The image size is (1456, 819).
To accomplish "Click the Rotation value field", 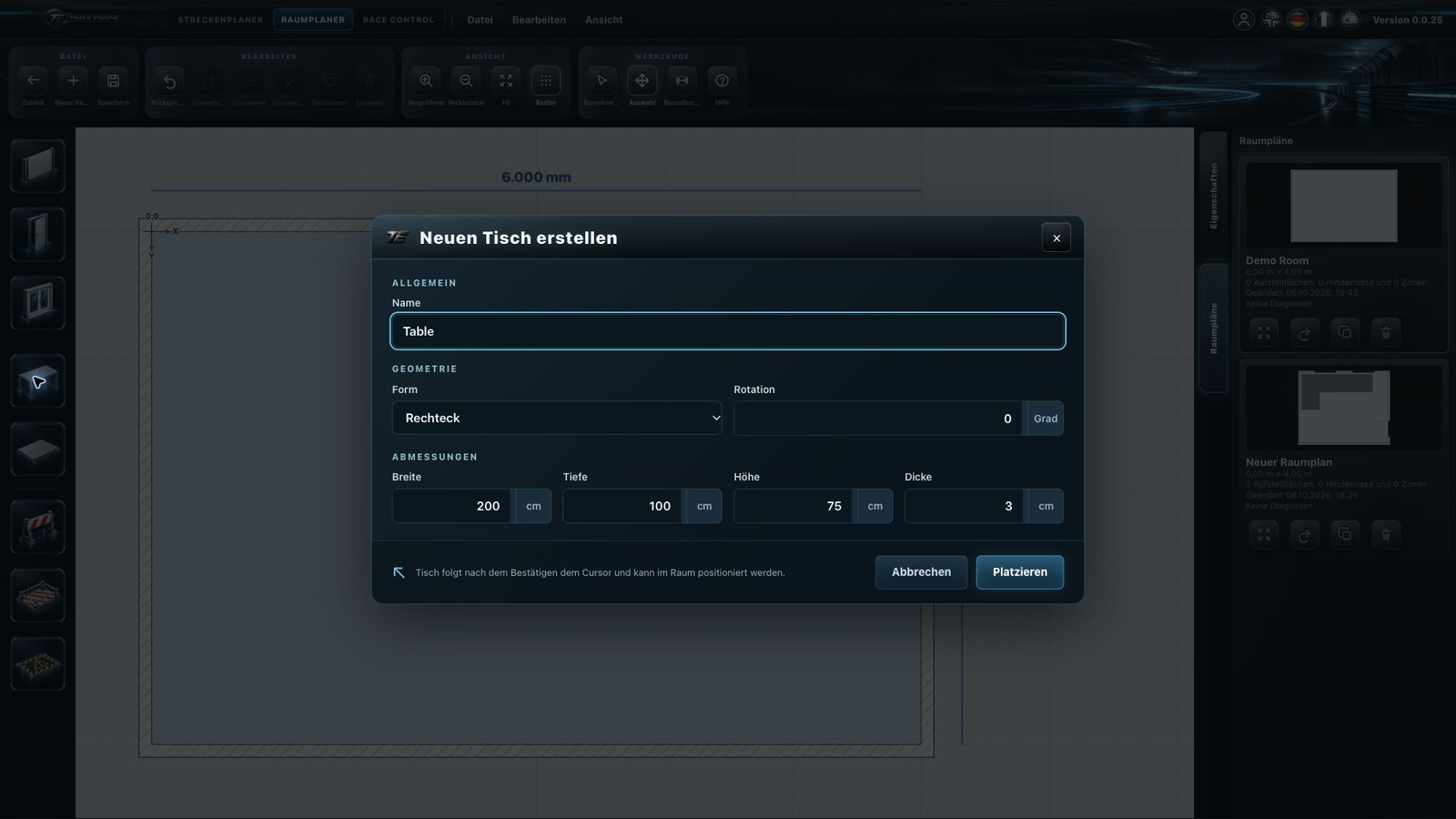I will [x=878, y=418].
